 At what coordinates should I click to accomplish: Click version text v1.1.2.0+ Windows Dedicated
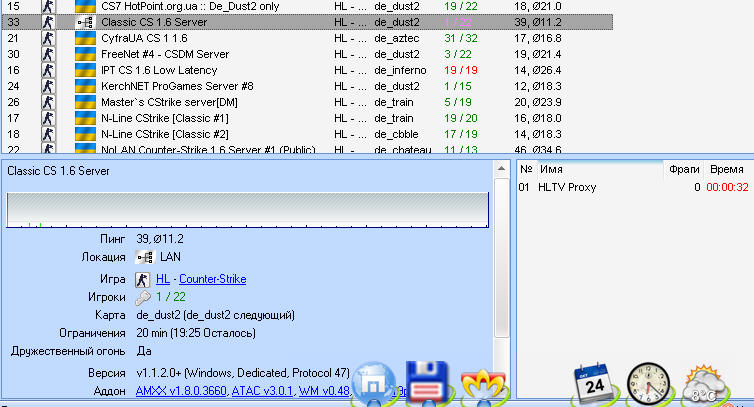click(243, 373)
